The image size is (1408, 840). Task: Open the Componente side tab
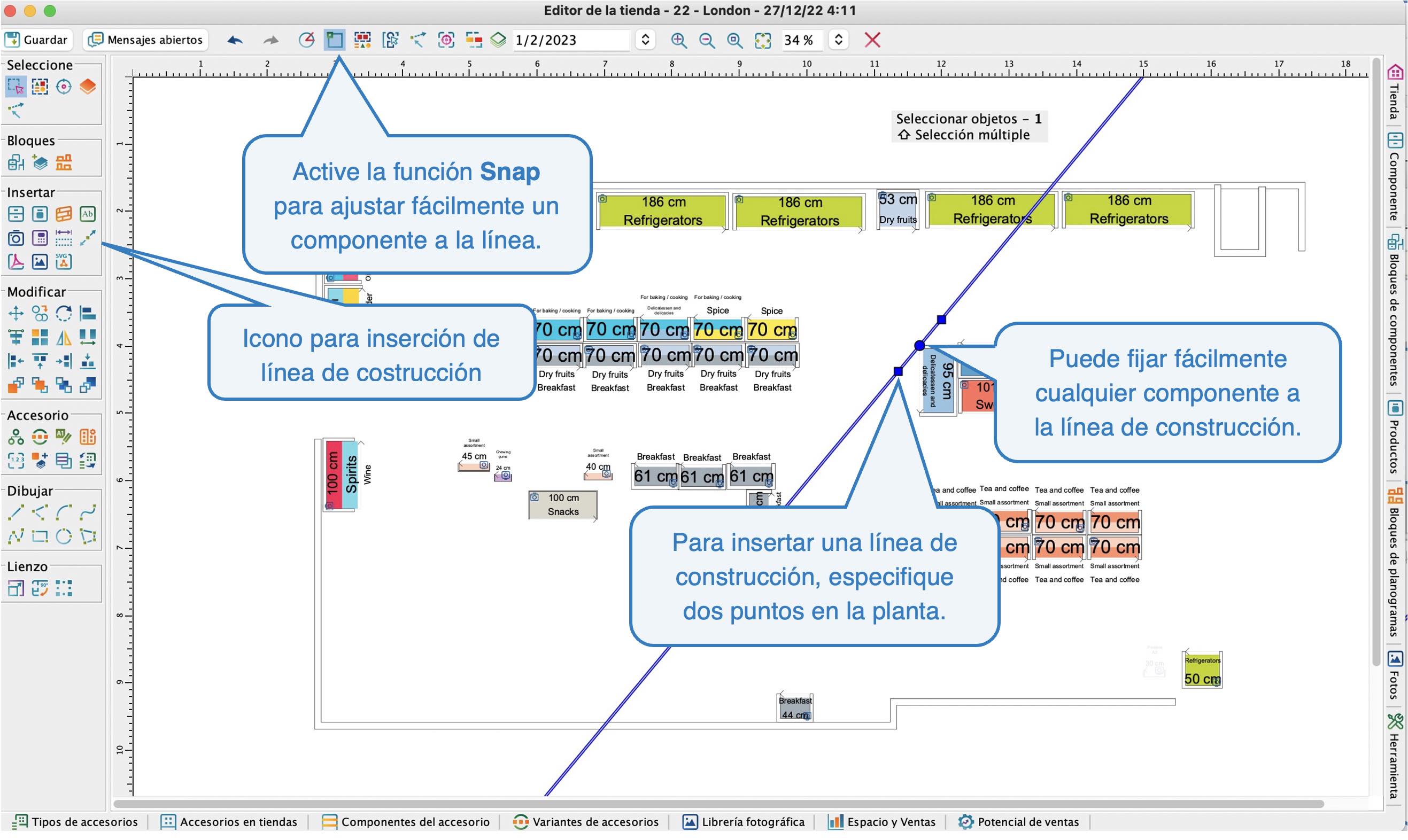click(1395, 177)
